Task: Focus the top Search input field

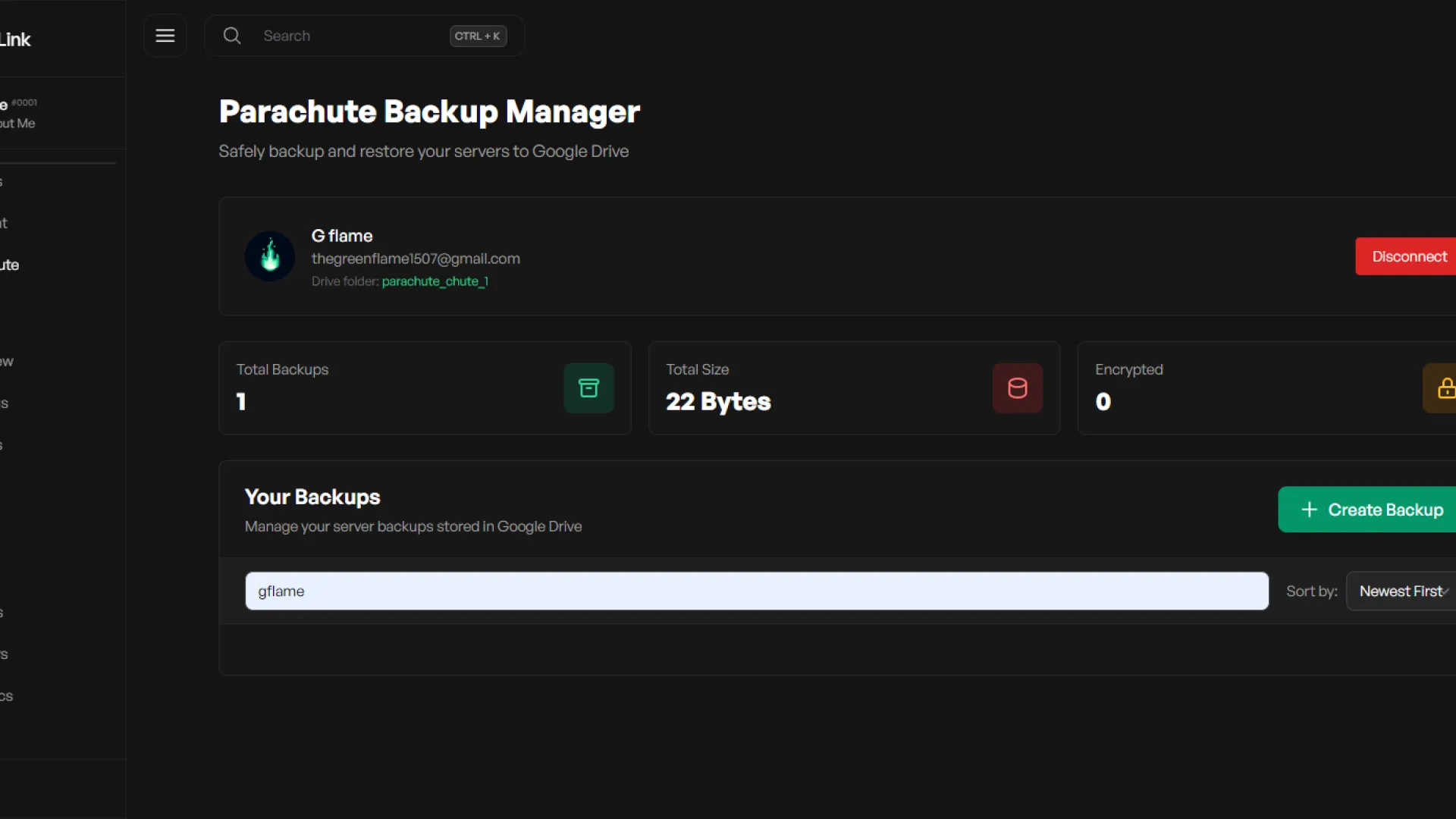Action: (x=349, y=36)
